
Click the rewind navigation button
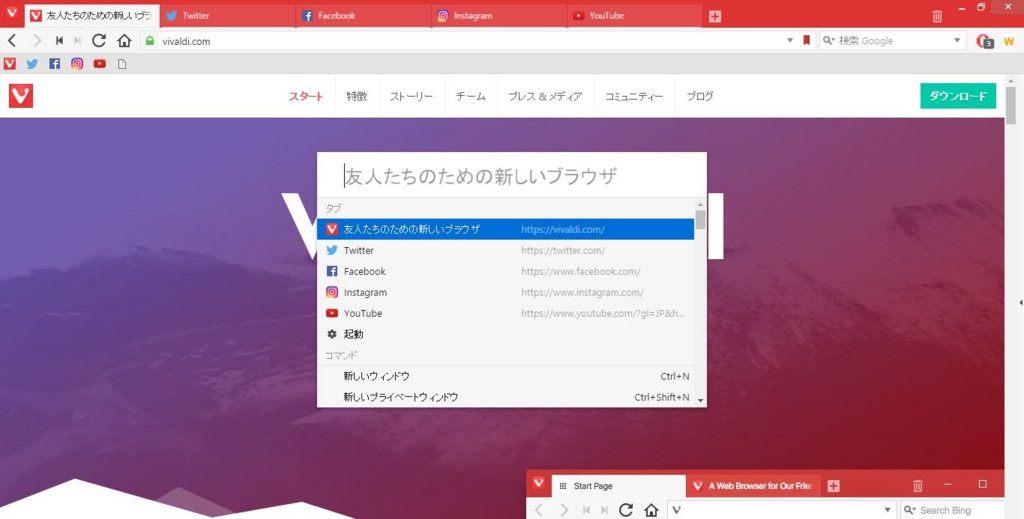(x=59, y=40)
